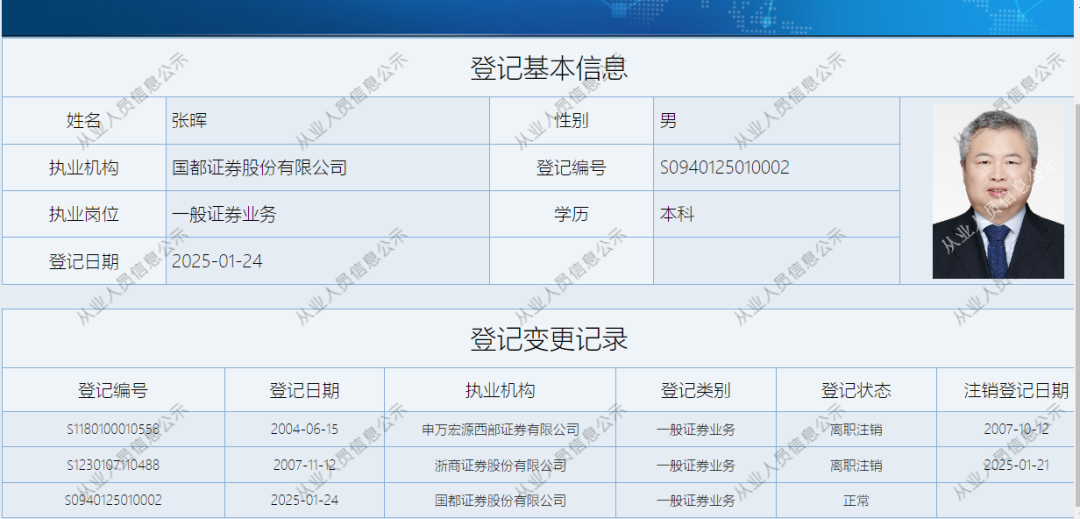Click the 登记基本信息 section heading
This screenshot has height=519, width=1080.
(549, 68)
